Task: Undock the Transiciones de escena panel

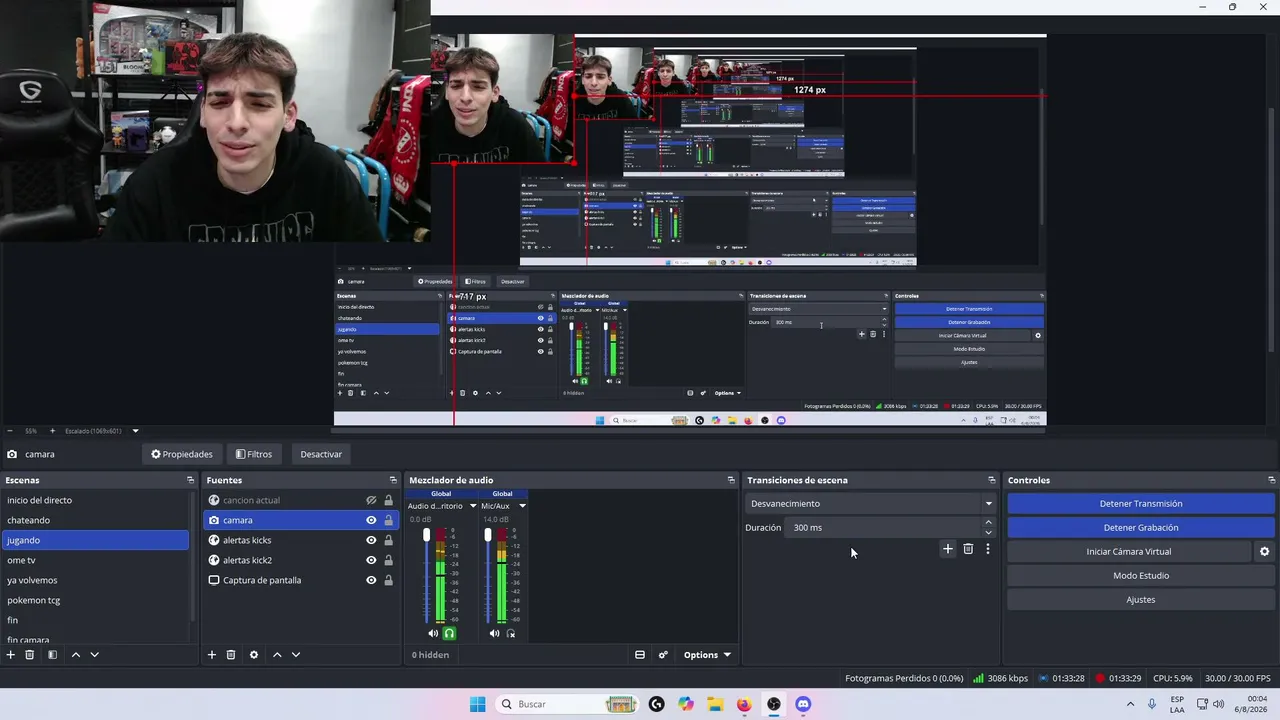Action: tap(992, 481)
